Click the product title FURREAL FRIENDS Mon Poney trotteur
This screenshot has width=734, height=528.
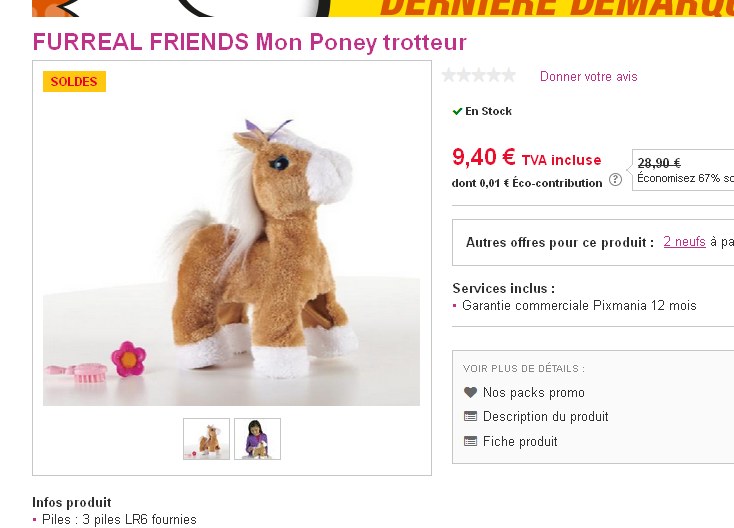click(250, 42)
